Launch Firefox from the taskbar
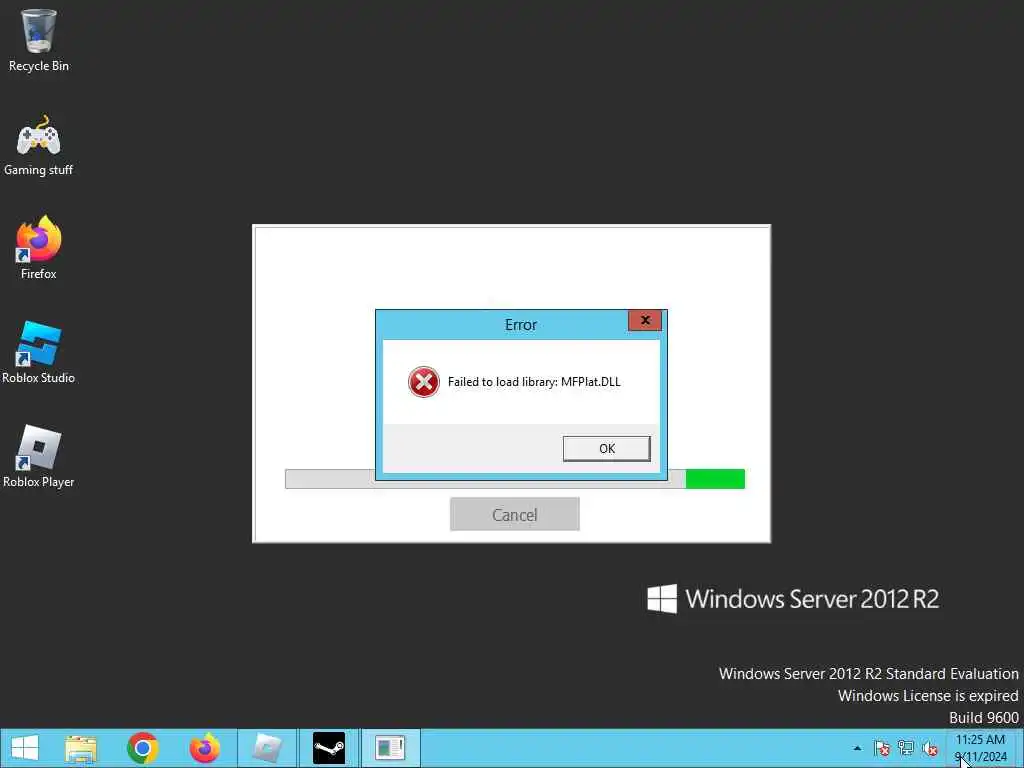1024x768 pixels. pos(204,748)
